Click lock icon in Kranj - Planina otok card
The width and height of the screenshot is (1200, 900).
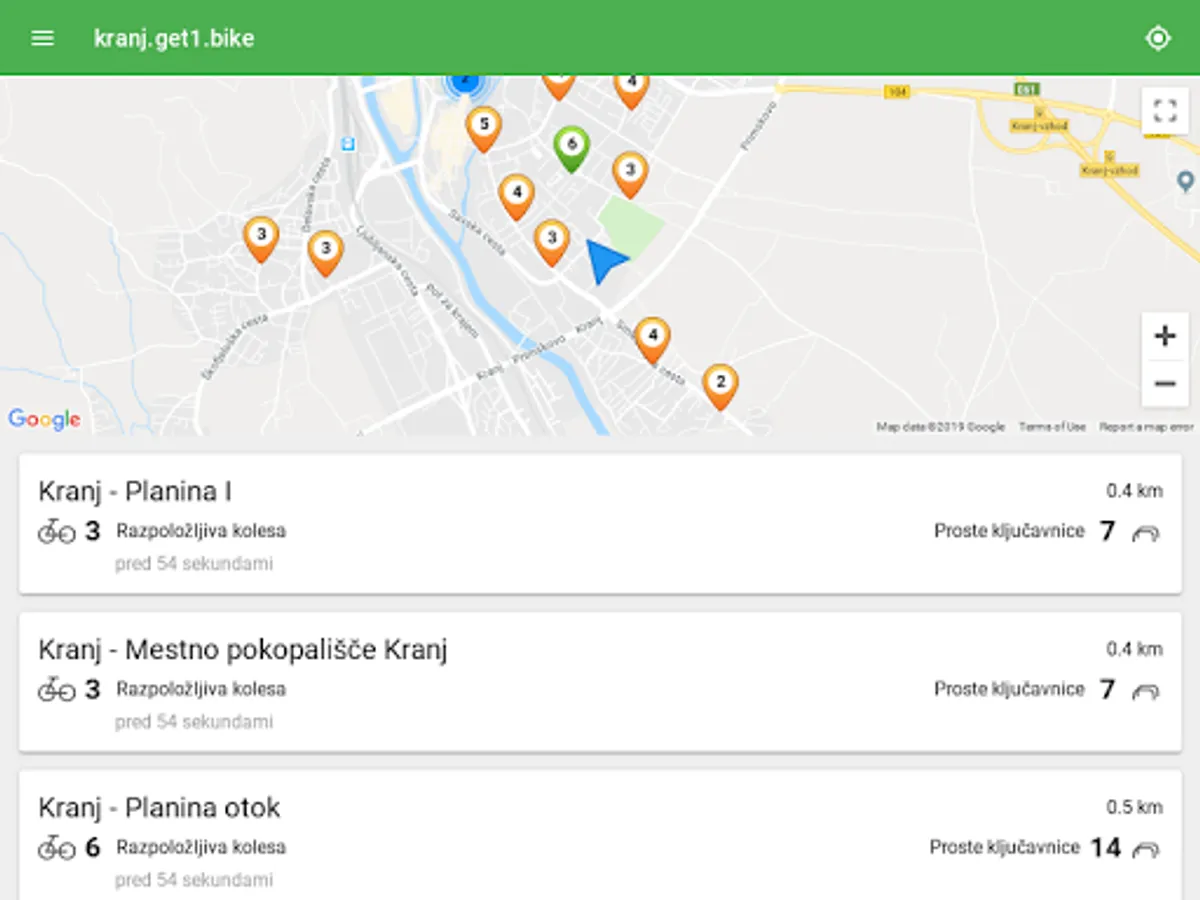(1146, 849)
